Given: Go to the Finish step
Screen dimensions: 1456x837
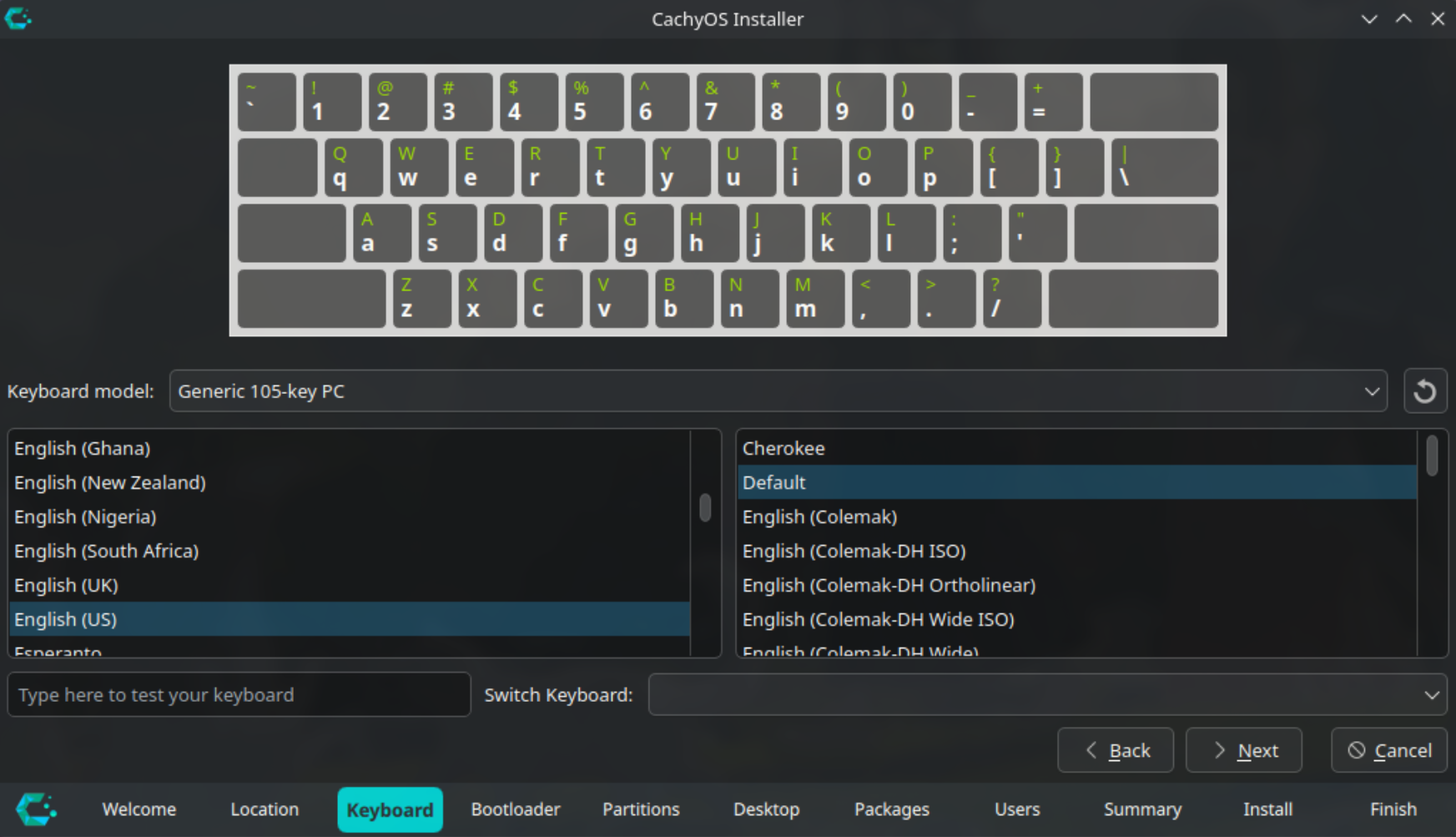Looking at the screenshot, I should [1393, 809].
